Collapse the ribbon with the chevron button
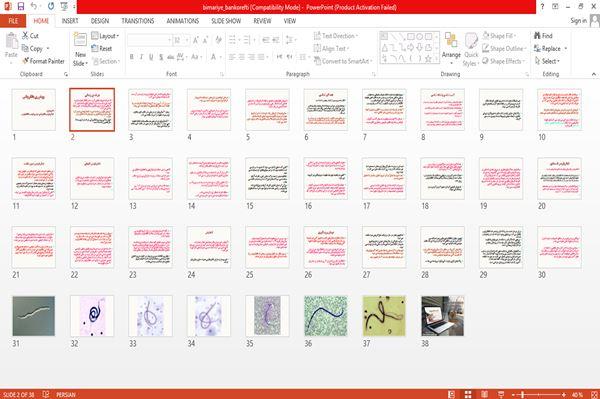The width and height of the screenshot is (600, 399). 594,74
